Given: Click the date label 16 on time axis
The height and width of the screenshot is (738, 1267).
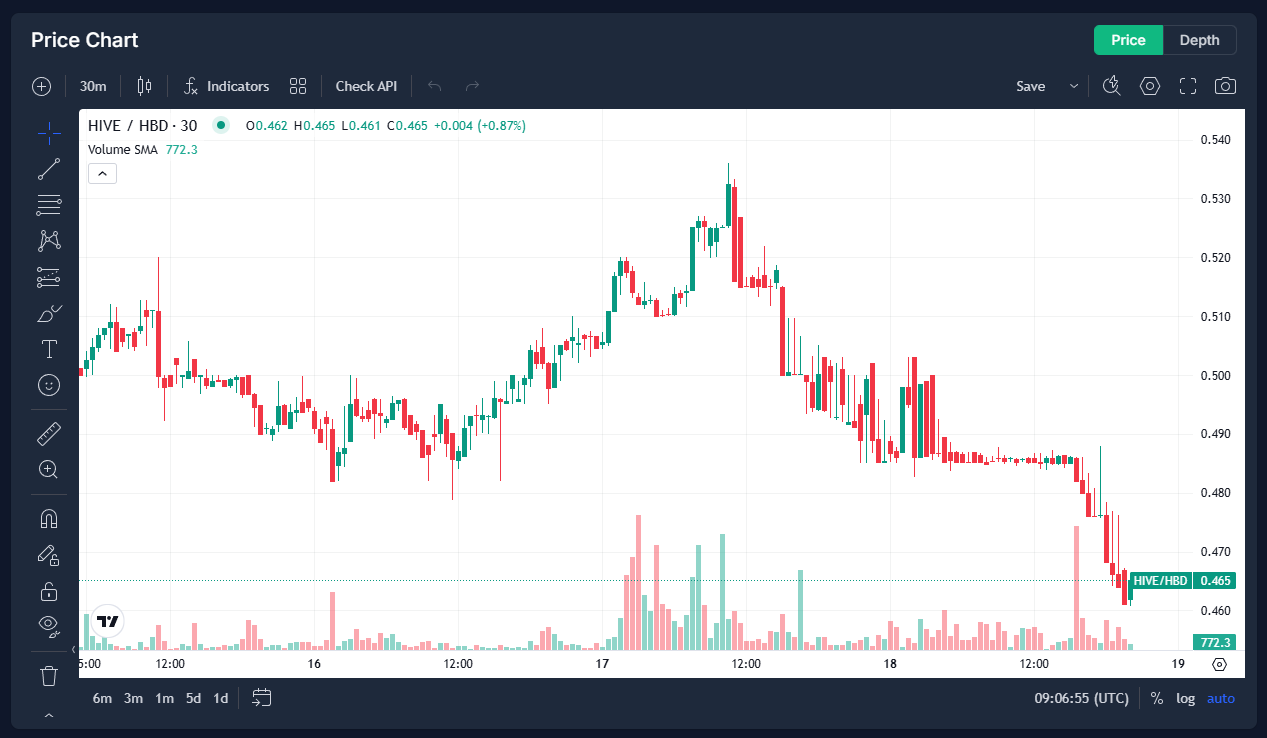Looking at the screenshot, I should coord(314,664).
